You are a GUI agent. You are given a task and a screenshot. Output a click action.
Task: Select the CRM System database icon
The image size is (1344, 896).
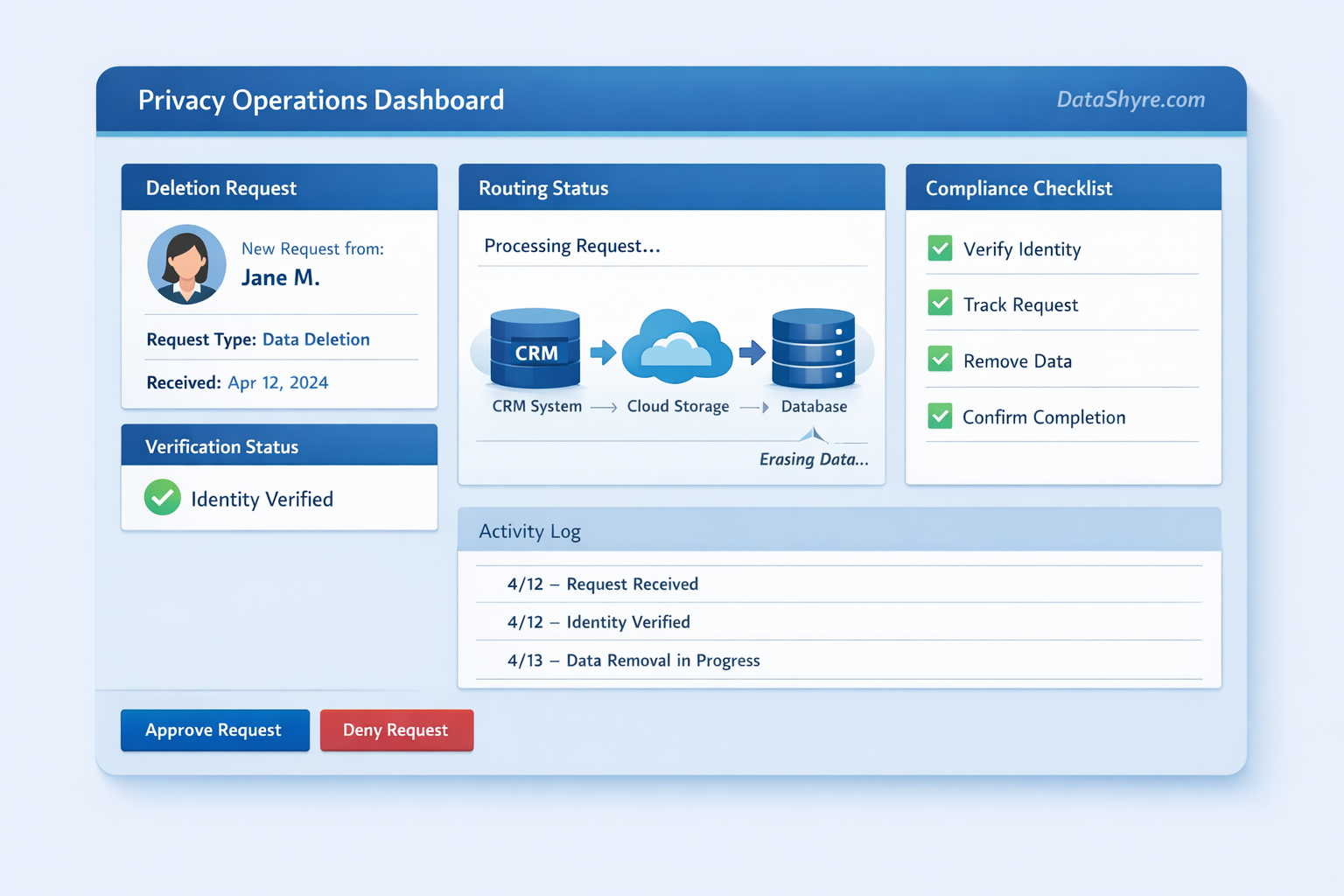point(535,348)
